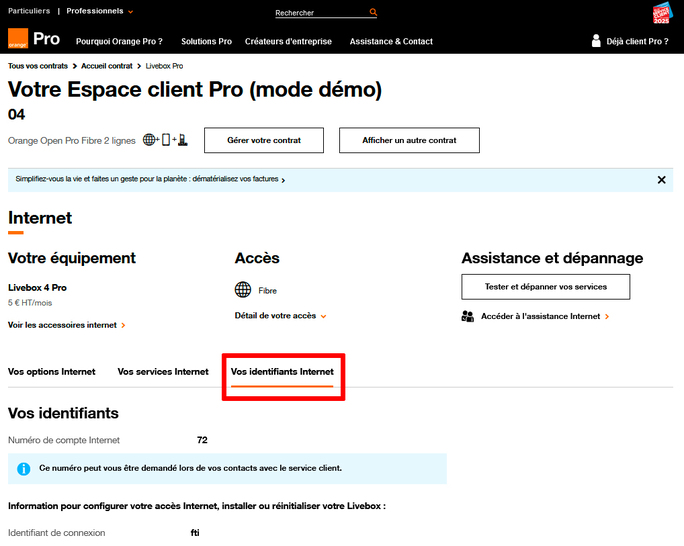Image resolution: width=684 pixels, height=546 pixels.
Task: Open the Professionnels dropdown
Action: coord(99,11)
